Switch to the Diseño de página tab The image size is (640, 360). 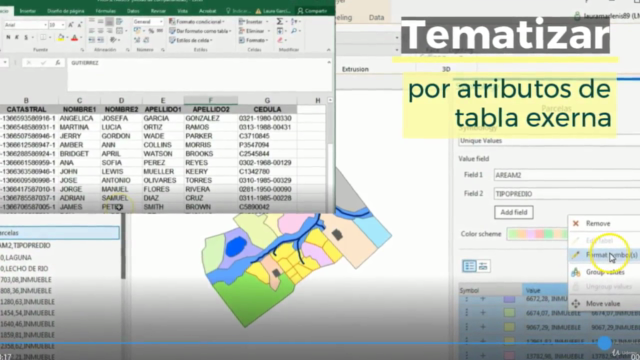(66, 11)
